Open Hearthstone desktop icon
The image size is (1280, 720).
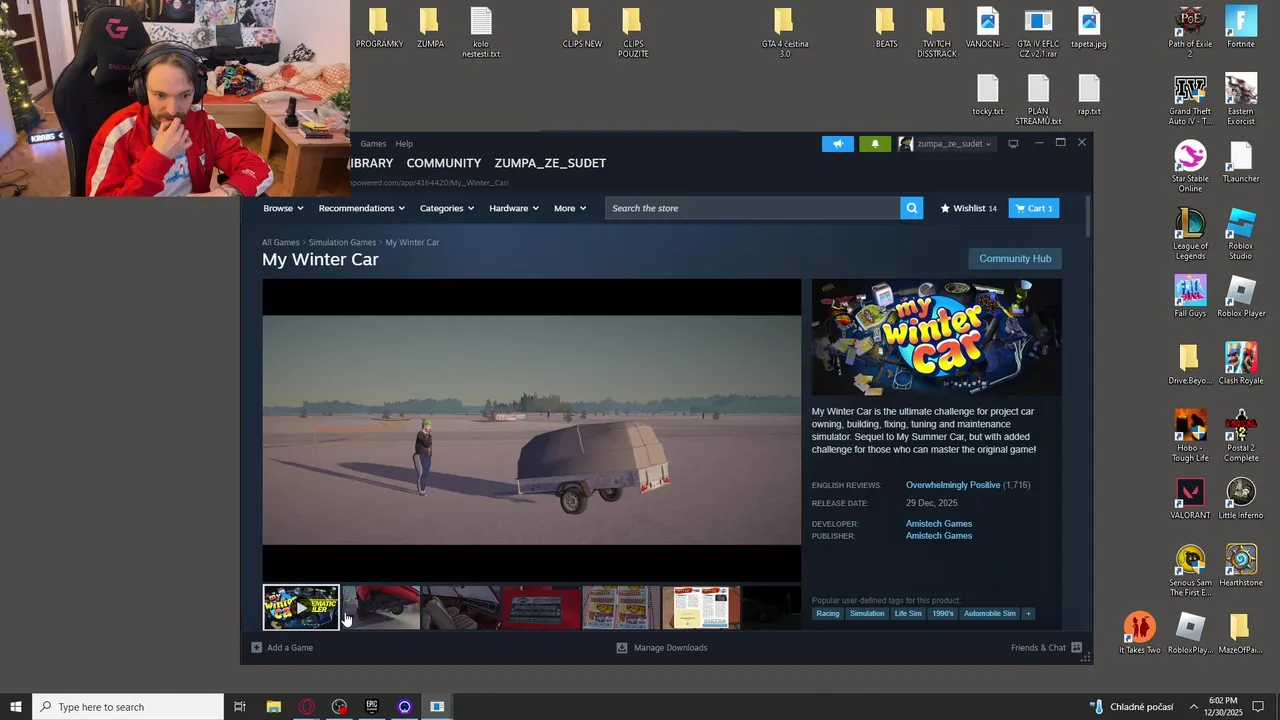click(x=1241, y=565)
